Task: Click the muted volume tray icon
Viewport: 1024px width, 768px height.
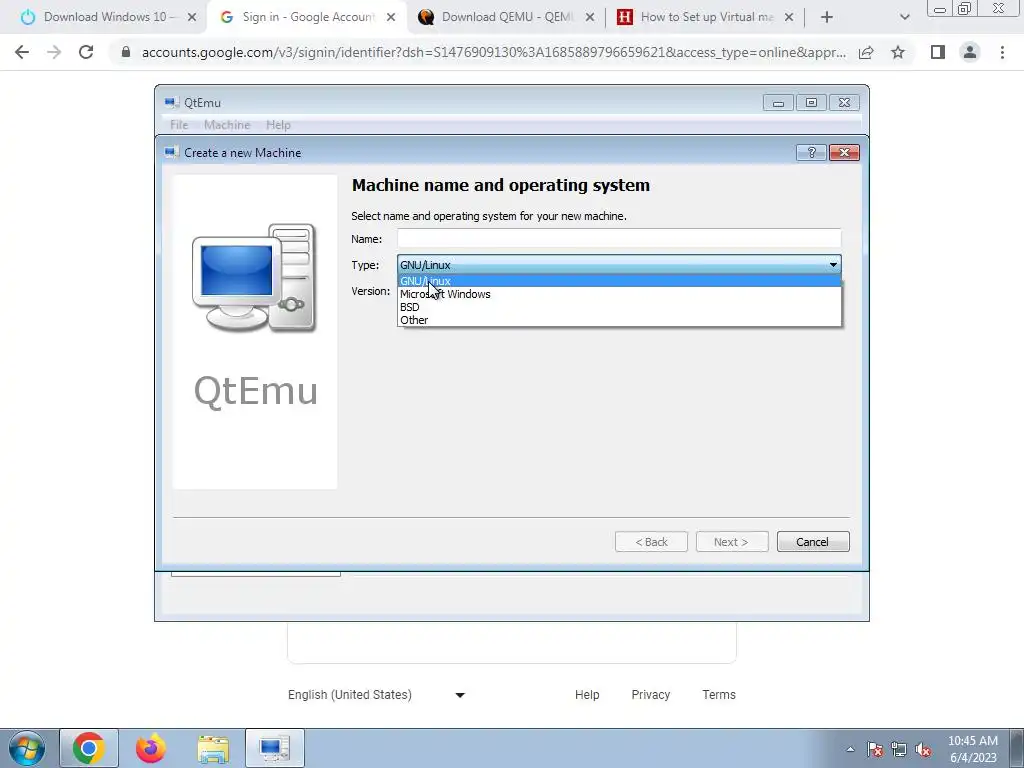Action: click(x=923, y=749)
